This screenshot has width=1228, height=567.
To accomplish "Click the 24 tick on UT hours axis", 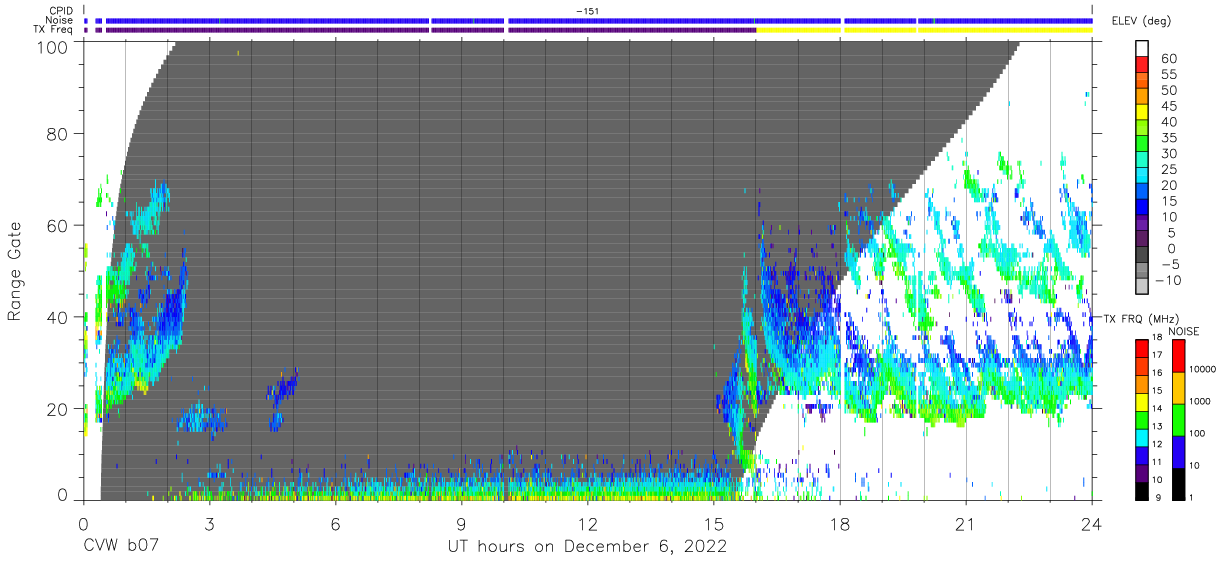I will pyautogui.click(x=1092, y=523).
